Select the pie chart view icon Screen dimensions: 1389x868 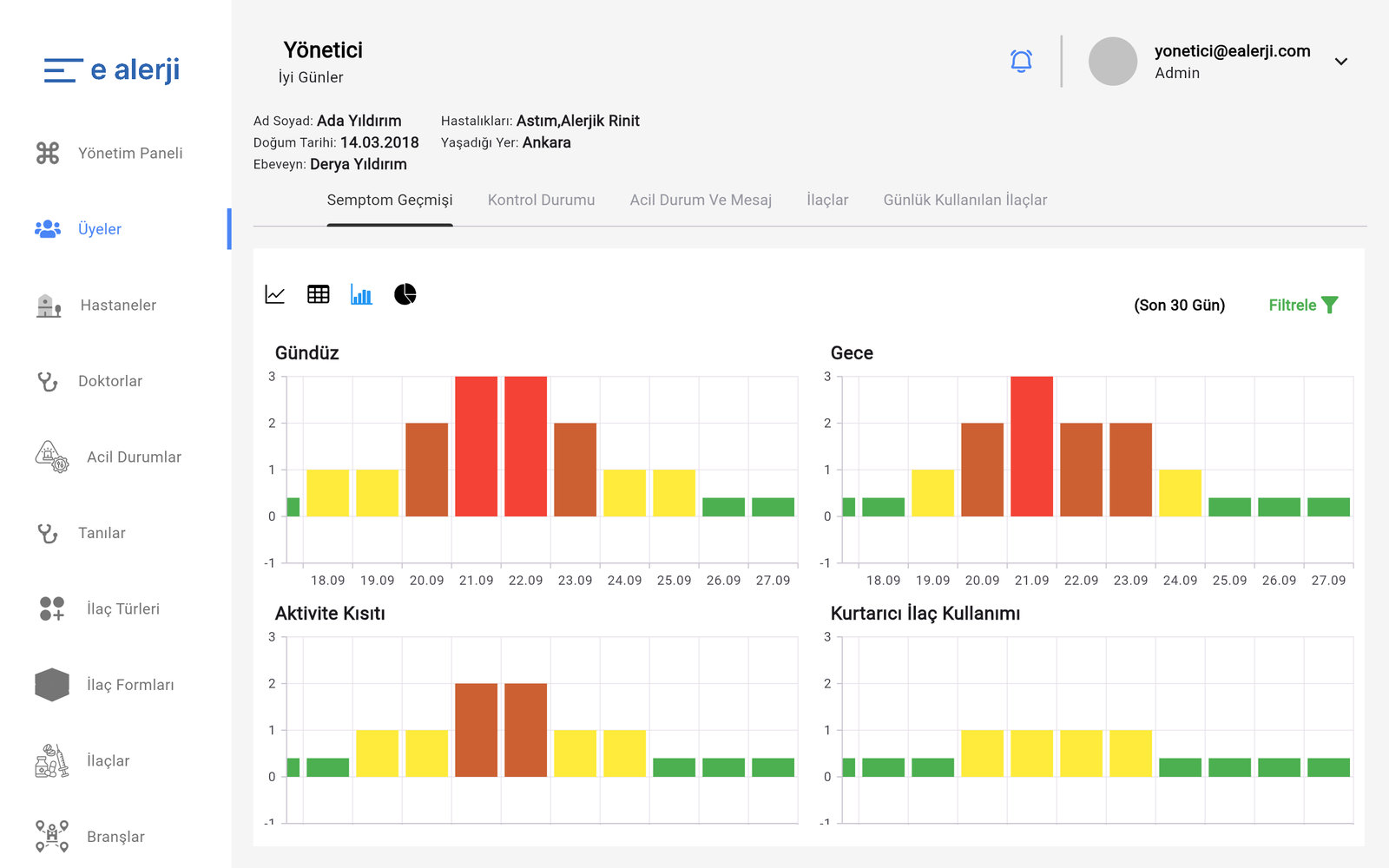pos(405,294)
